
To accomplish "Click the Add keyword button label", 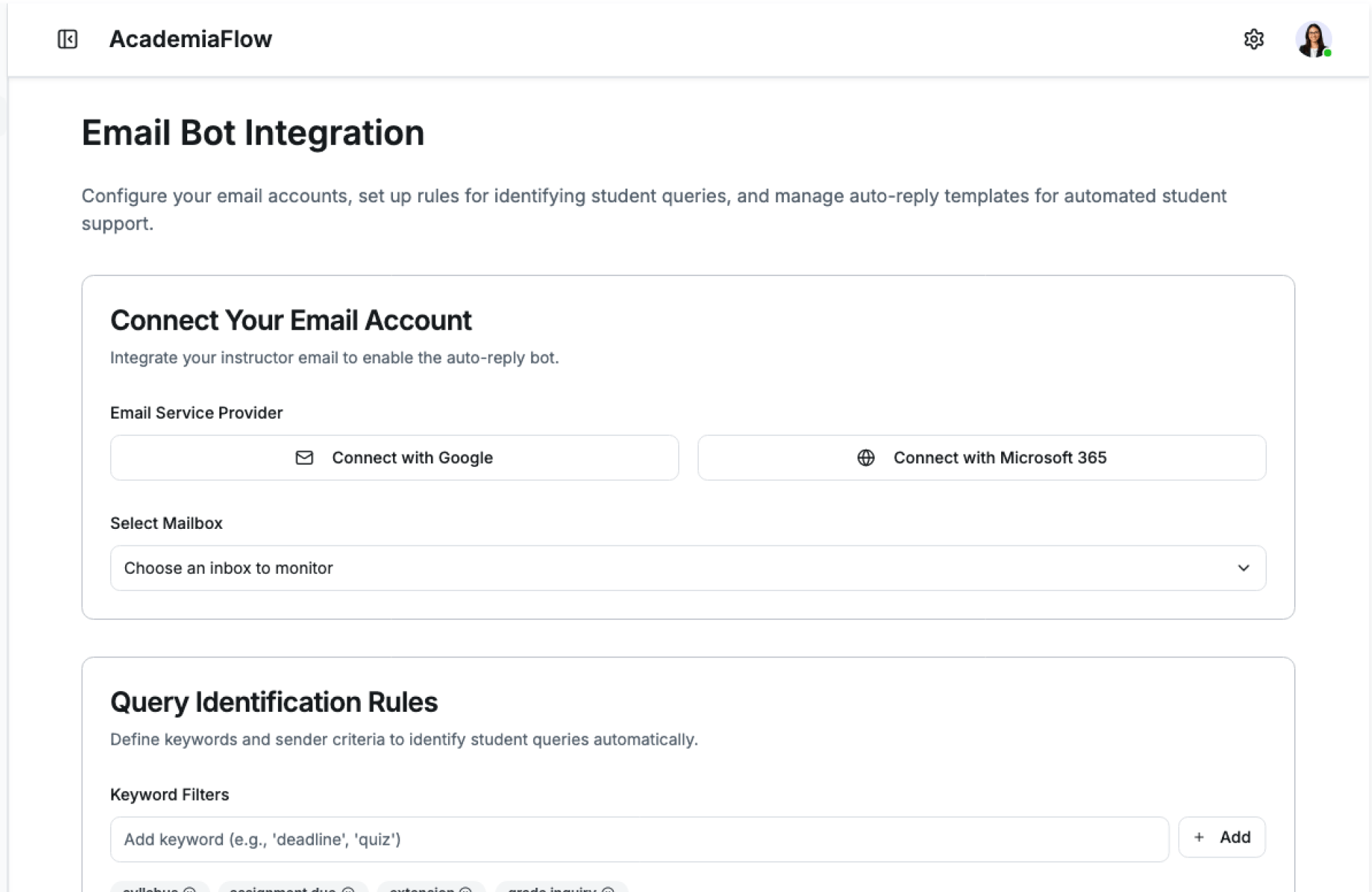I will pos(1235,837).
